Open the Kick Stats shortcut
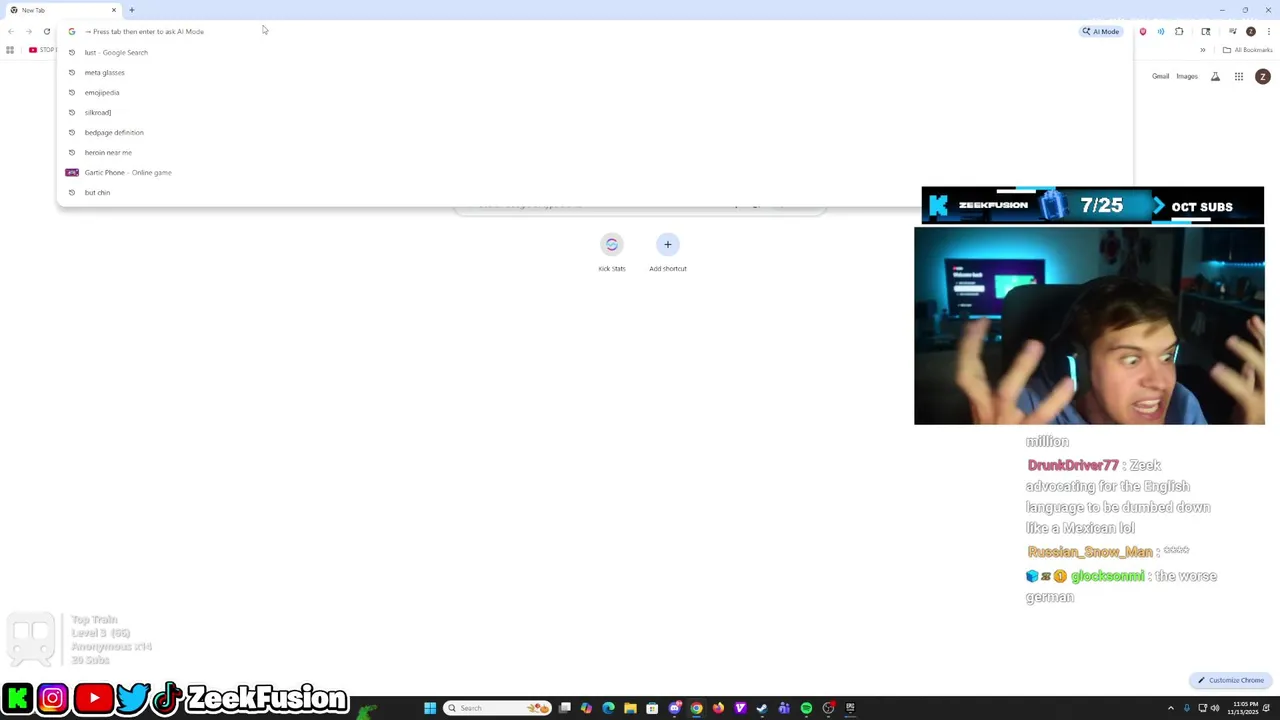 tap(612, 252)
